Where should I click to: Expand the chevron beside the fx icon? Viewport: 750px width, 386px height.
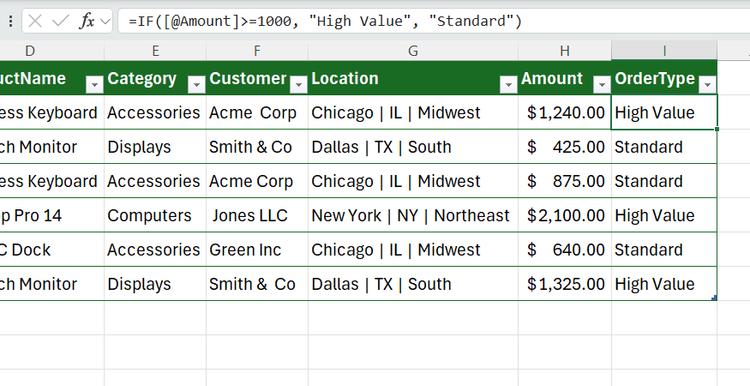click(x=105, y=22)
